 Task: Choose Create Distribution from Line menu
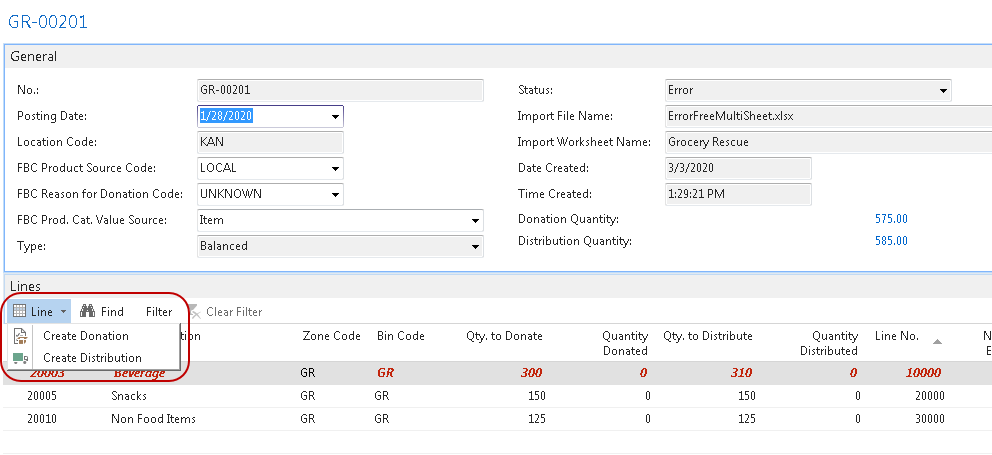pyautogui.click(x=92, y=358)
